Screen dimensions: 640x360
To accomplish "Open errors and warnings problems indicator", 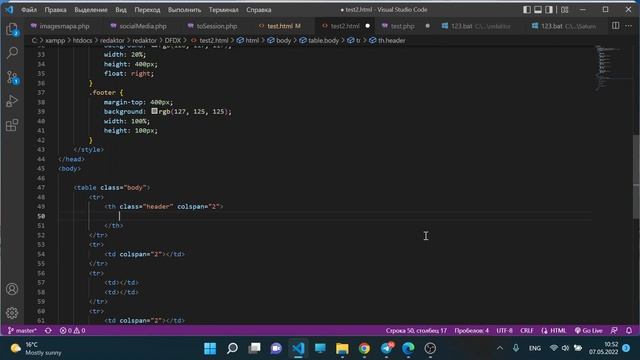I will [x=73, y=330].
